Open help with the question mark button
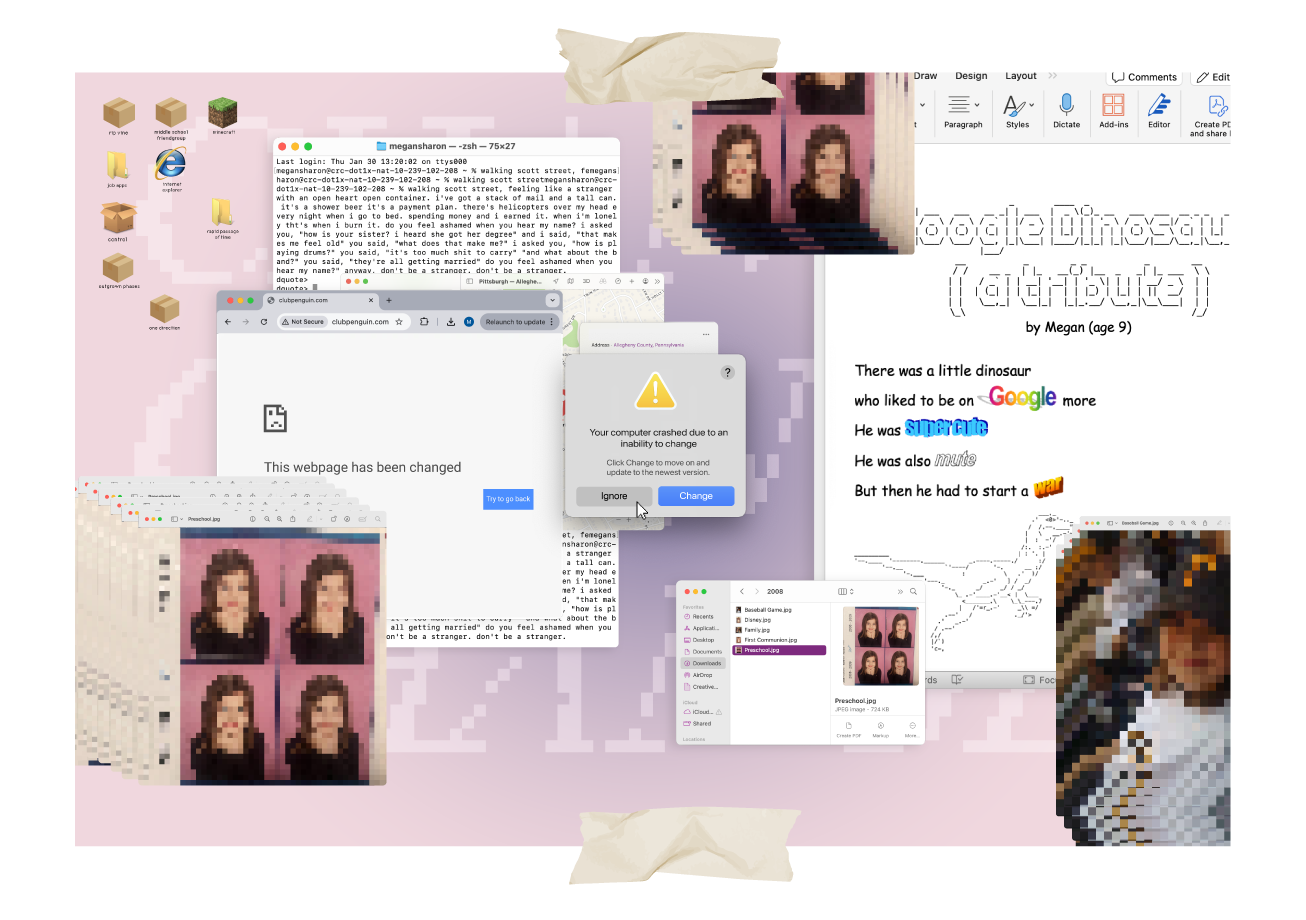Screen dimensions: 1306x920 (x=727, y=372)
